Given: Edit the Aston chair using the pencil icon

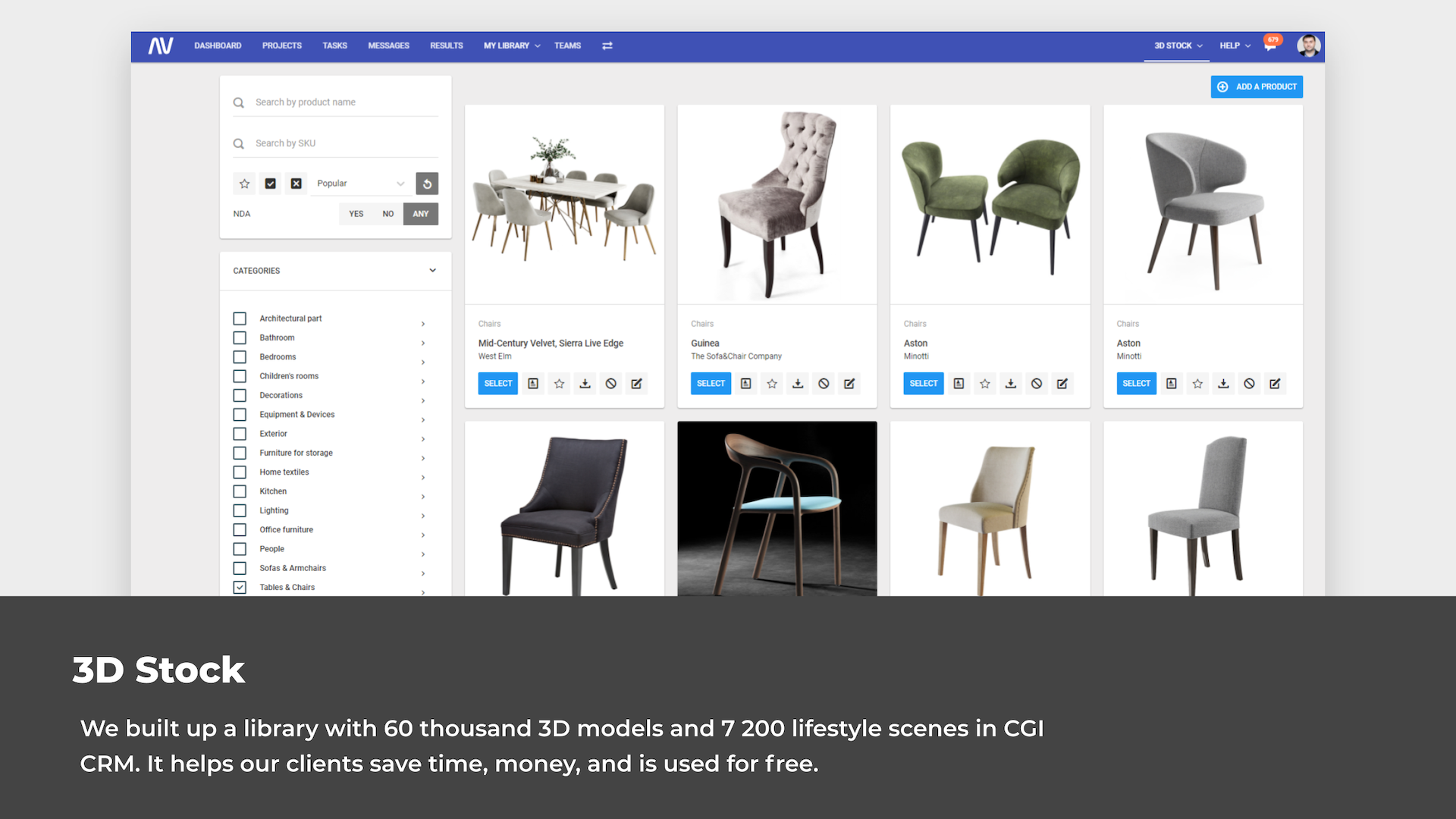Looking at the screenshot, I should coord(1062,383).
